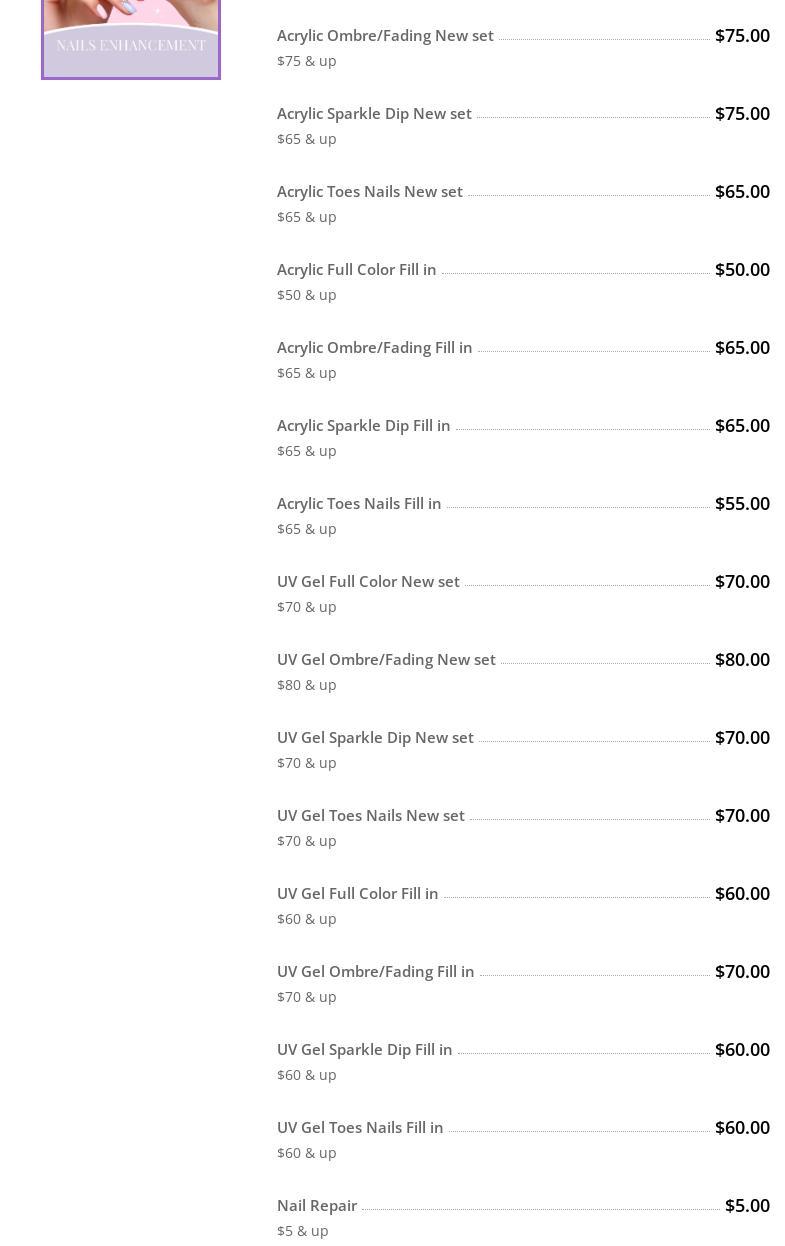Select the Acrylic Ombre/Fading New set service
The height and width of the screenshot is (1246, 785).
click(x=385, y=36)
